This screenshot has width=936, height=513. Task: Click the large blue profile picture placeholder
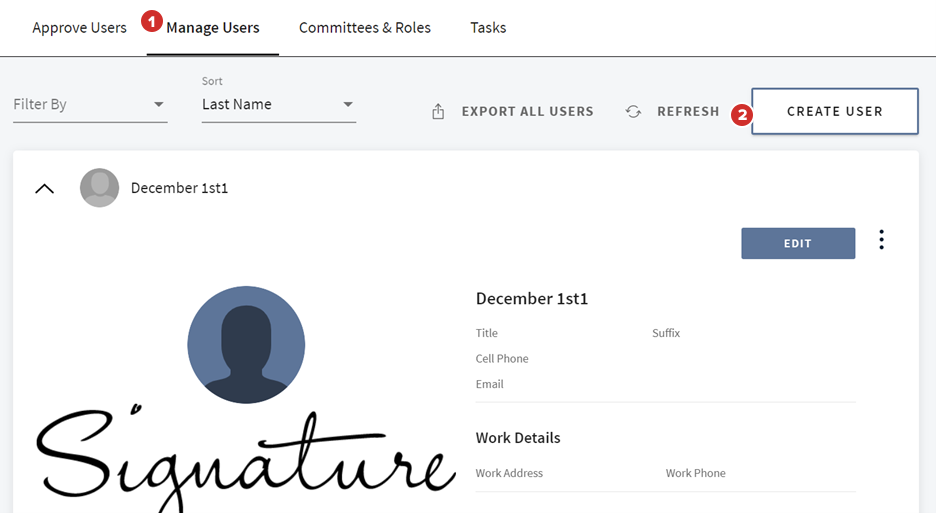click(x=246, y=345)
